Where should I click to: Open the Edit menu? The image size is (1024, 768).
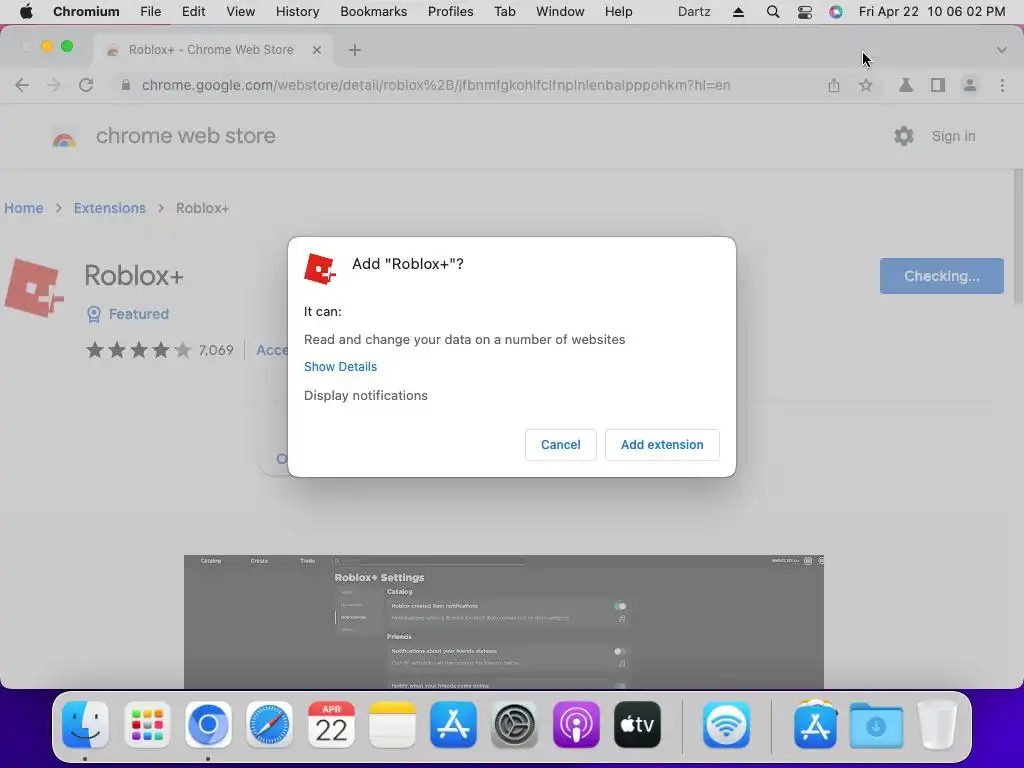(193, 12)
